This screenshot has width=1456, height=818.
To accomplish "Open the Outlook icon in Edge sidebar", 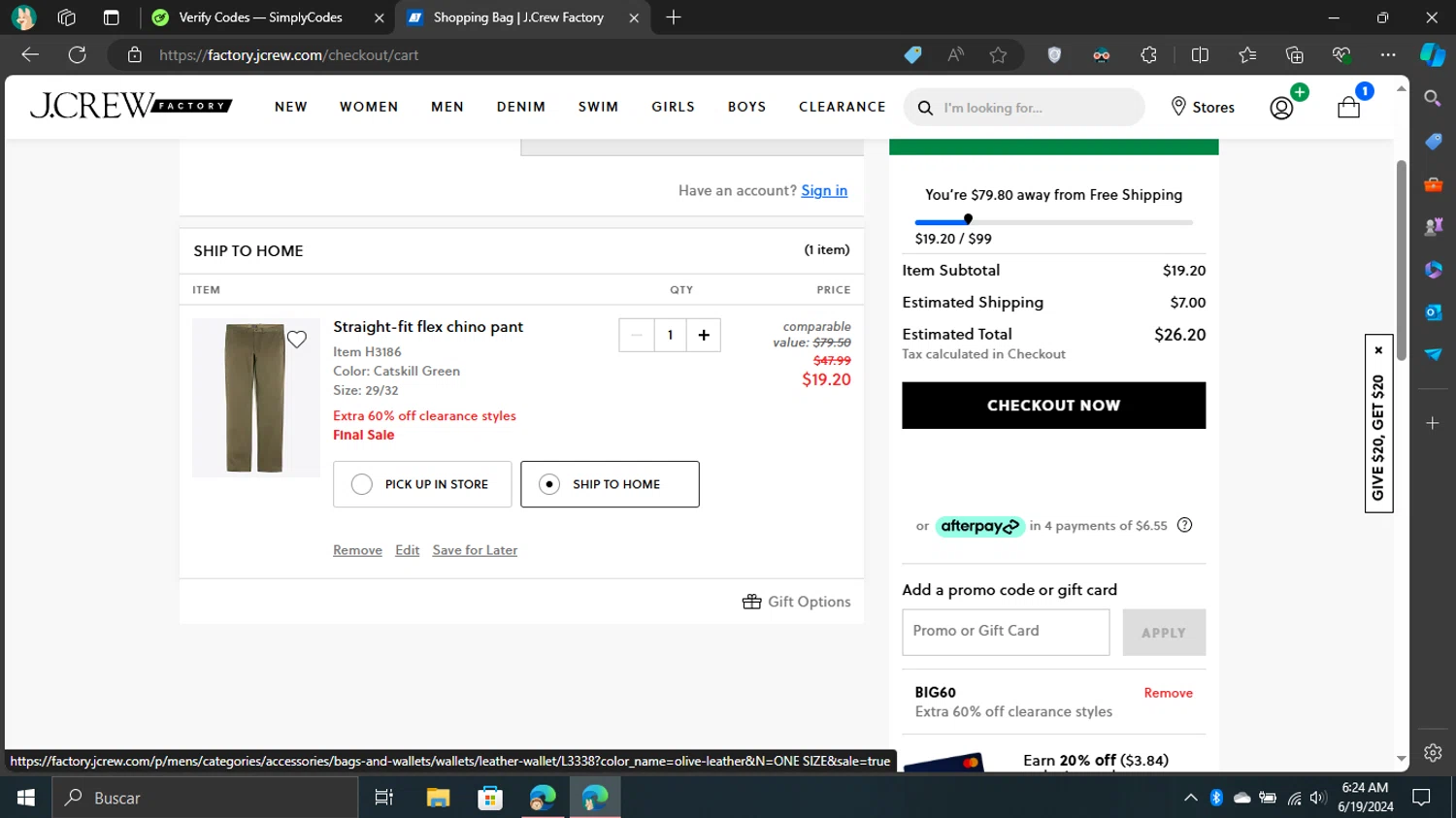I will [1433, 311].
